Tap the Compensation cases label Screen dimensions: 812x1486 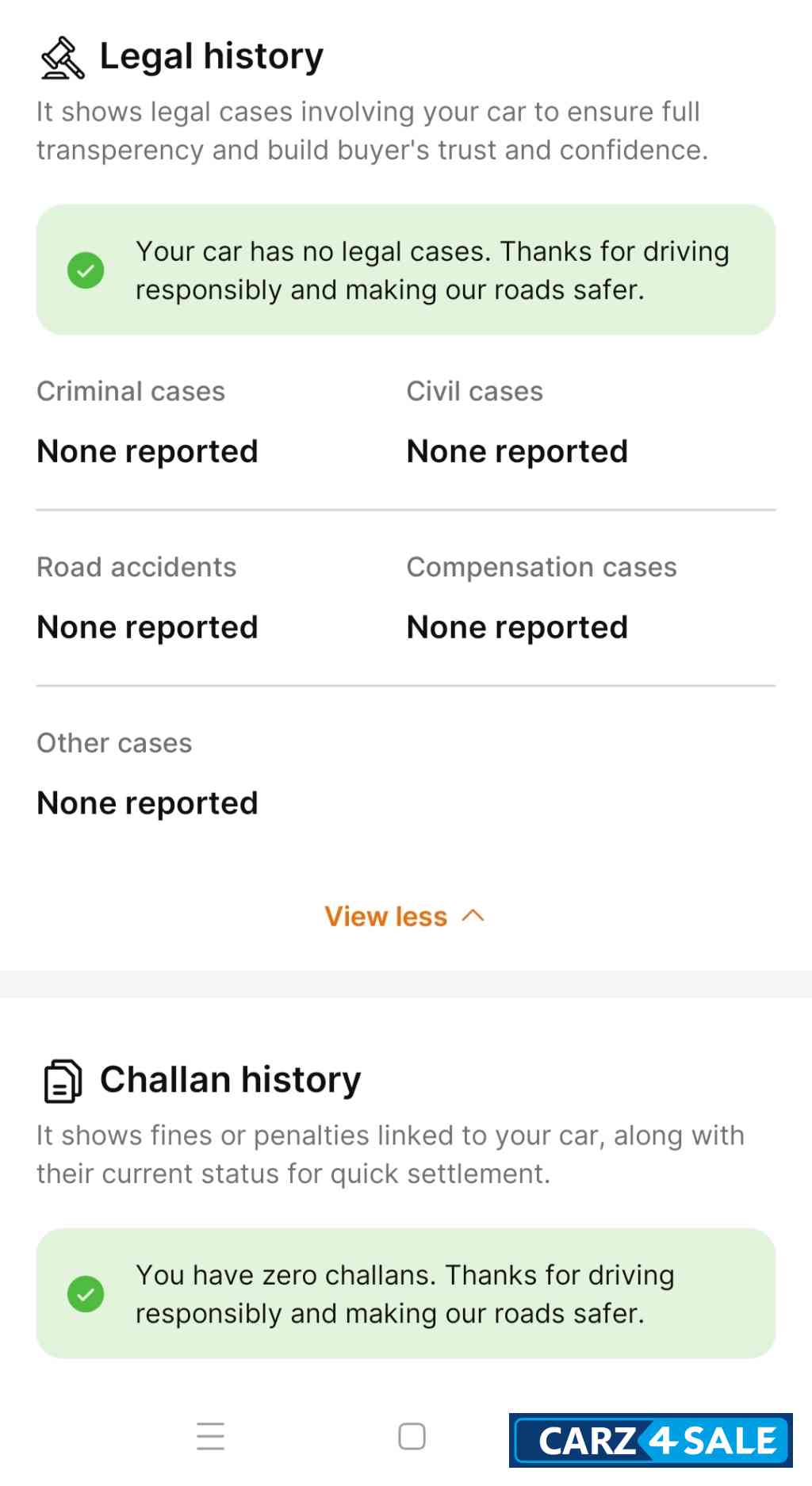[x=542, y=567]
